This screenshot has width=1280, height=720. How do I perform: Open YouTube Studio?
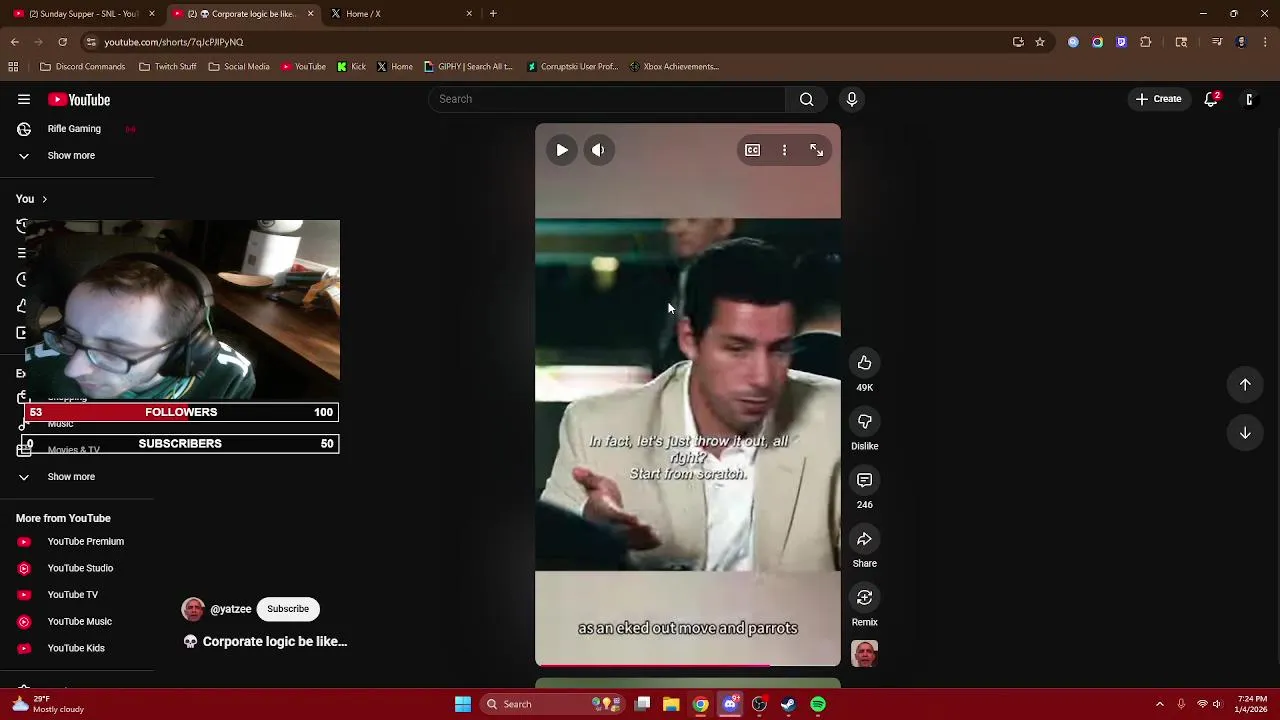[x=78, y=568]
